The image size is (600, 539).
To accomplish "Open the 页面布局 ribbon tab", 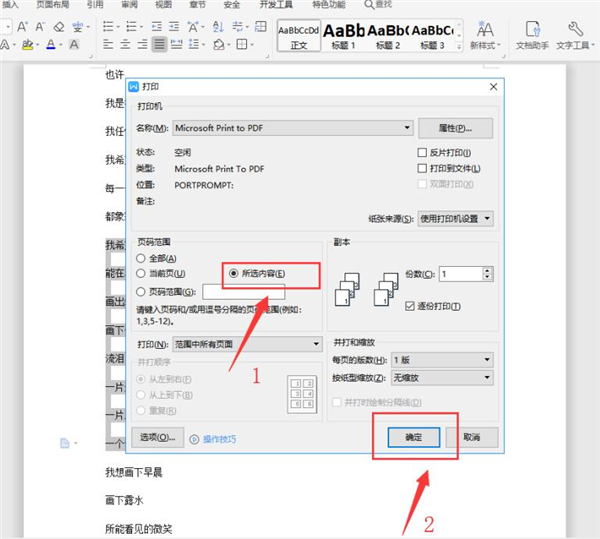I will (53, 5).
